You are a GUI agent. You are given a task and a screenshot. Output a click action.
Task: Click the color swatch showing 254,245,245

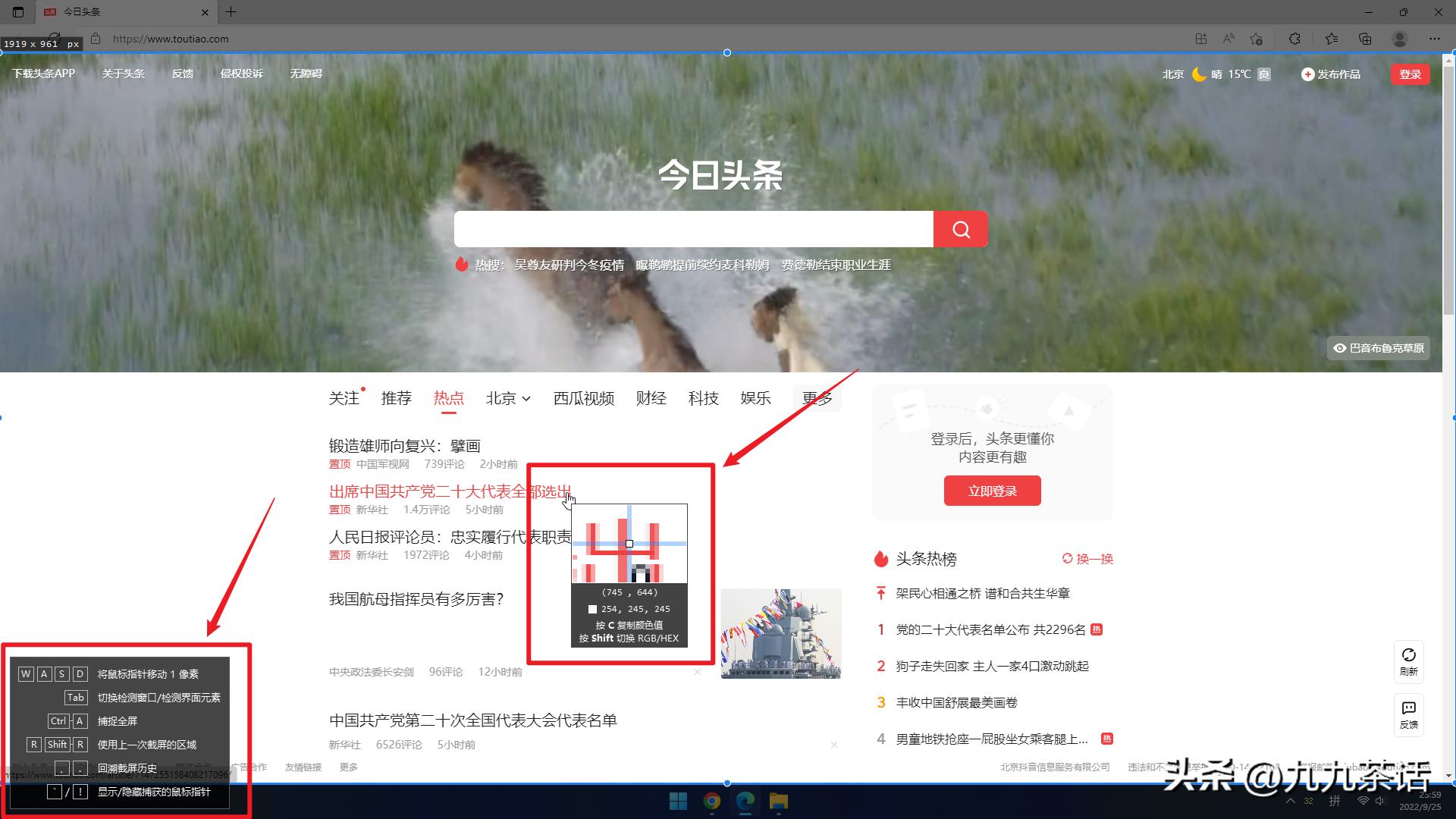point(591,608)
